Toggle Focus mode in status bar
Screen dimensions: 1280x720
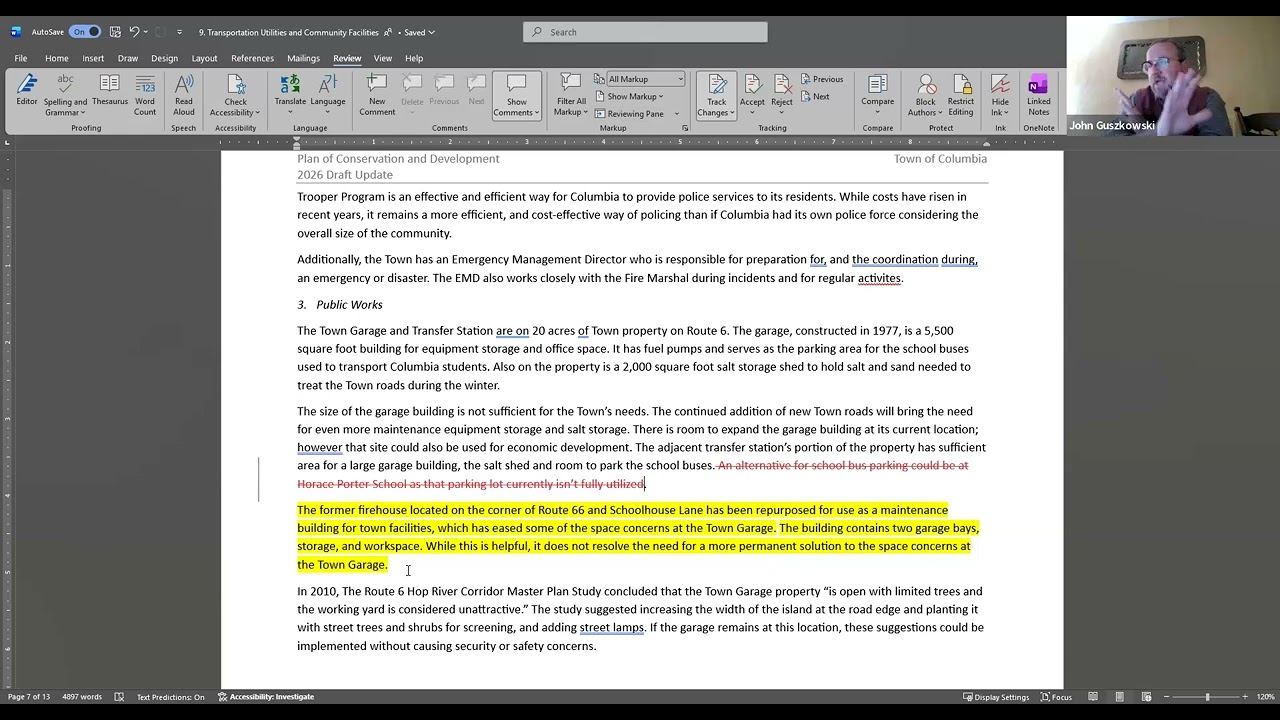click(x=1056, y=697)
